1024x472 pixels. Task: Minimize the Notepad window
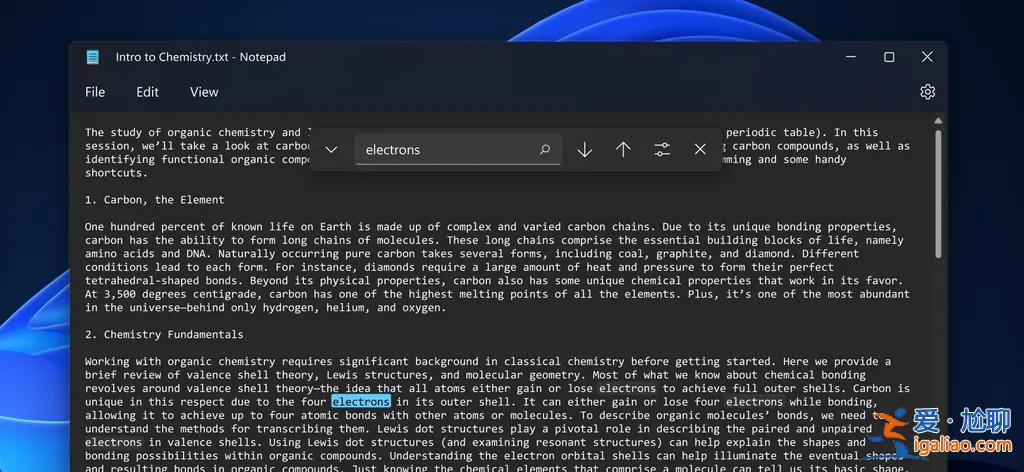[x=850, y=57]
